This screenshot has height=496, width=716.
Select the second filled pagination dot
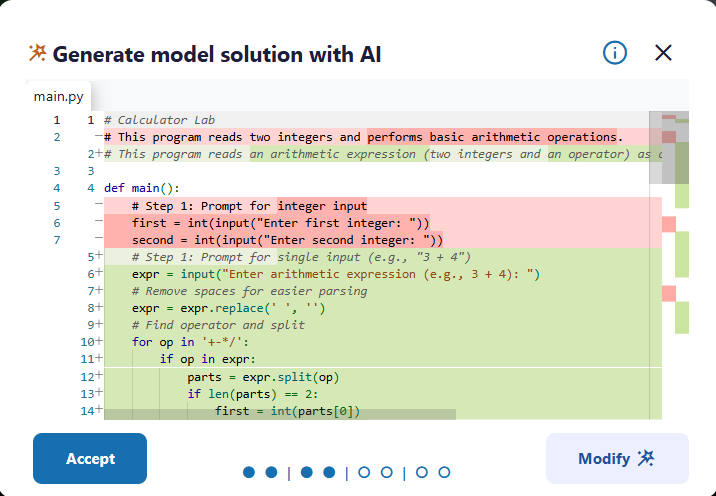[x=271, y=472]
